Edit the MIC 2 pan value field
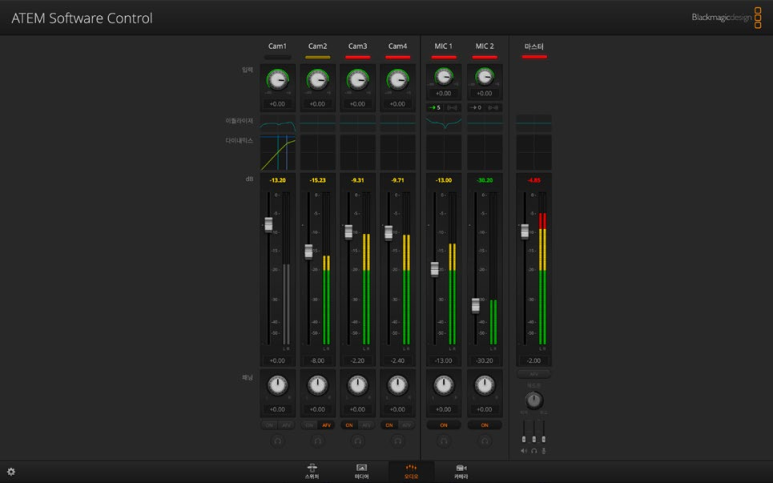 484,410
